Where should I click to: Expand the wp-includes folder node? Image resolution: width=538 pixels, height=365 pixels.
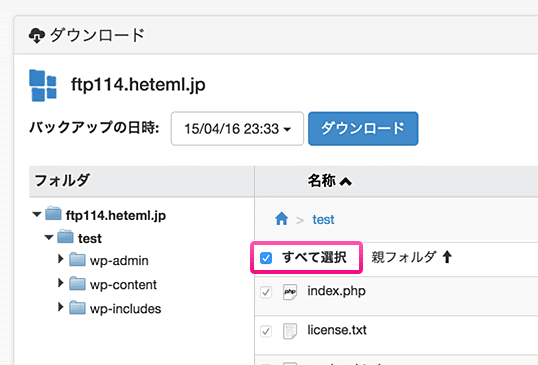coord(61,307)
